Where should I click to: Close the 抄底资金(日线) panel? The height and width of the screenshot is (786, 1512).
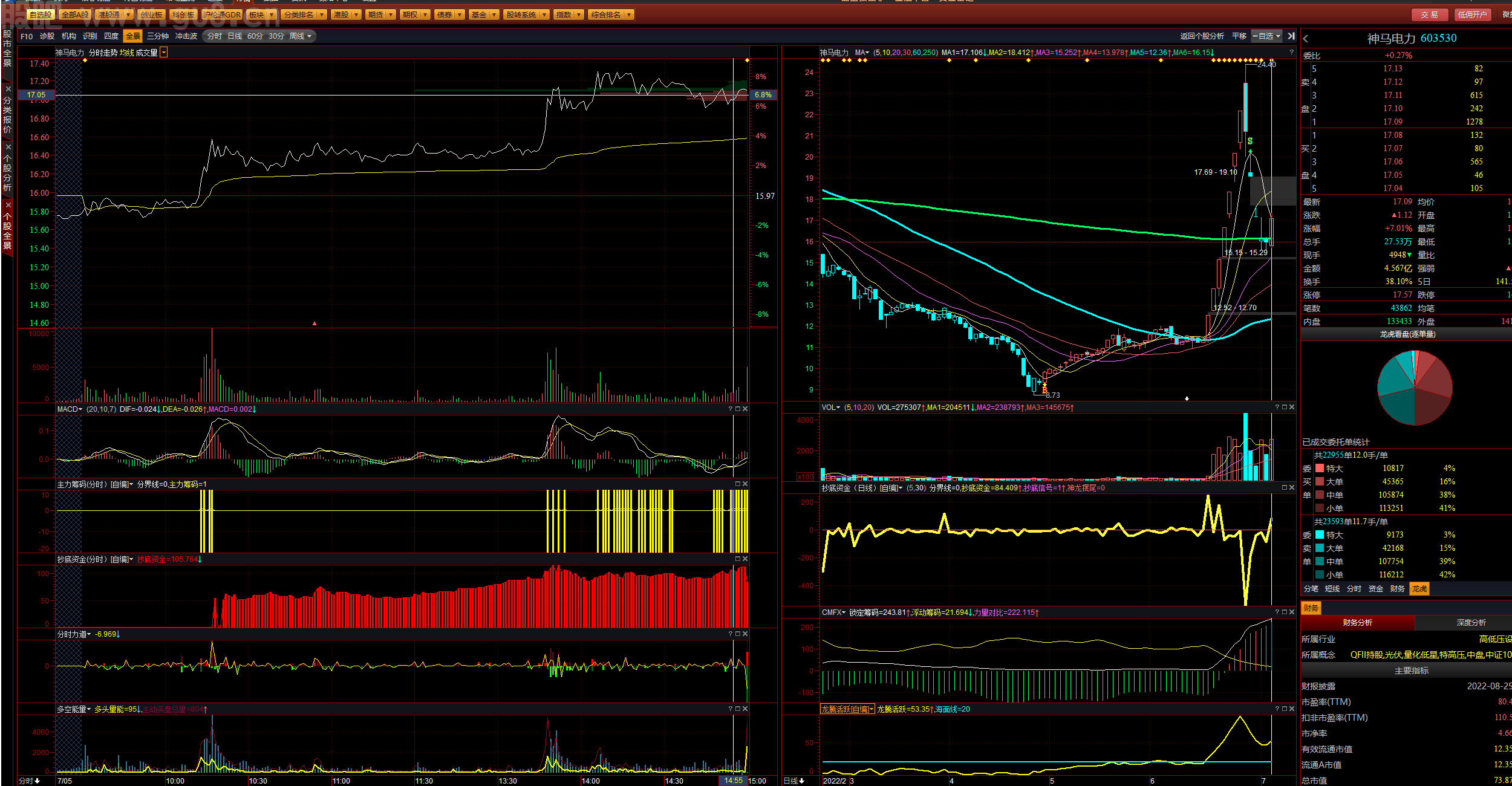click(1292, 488)
